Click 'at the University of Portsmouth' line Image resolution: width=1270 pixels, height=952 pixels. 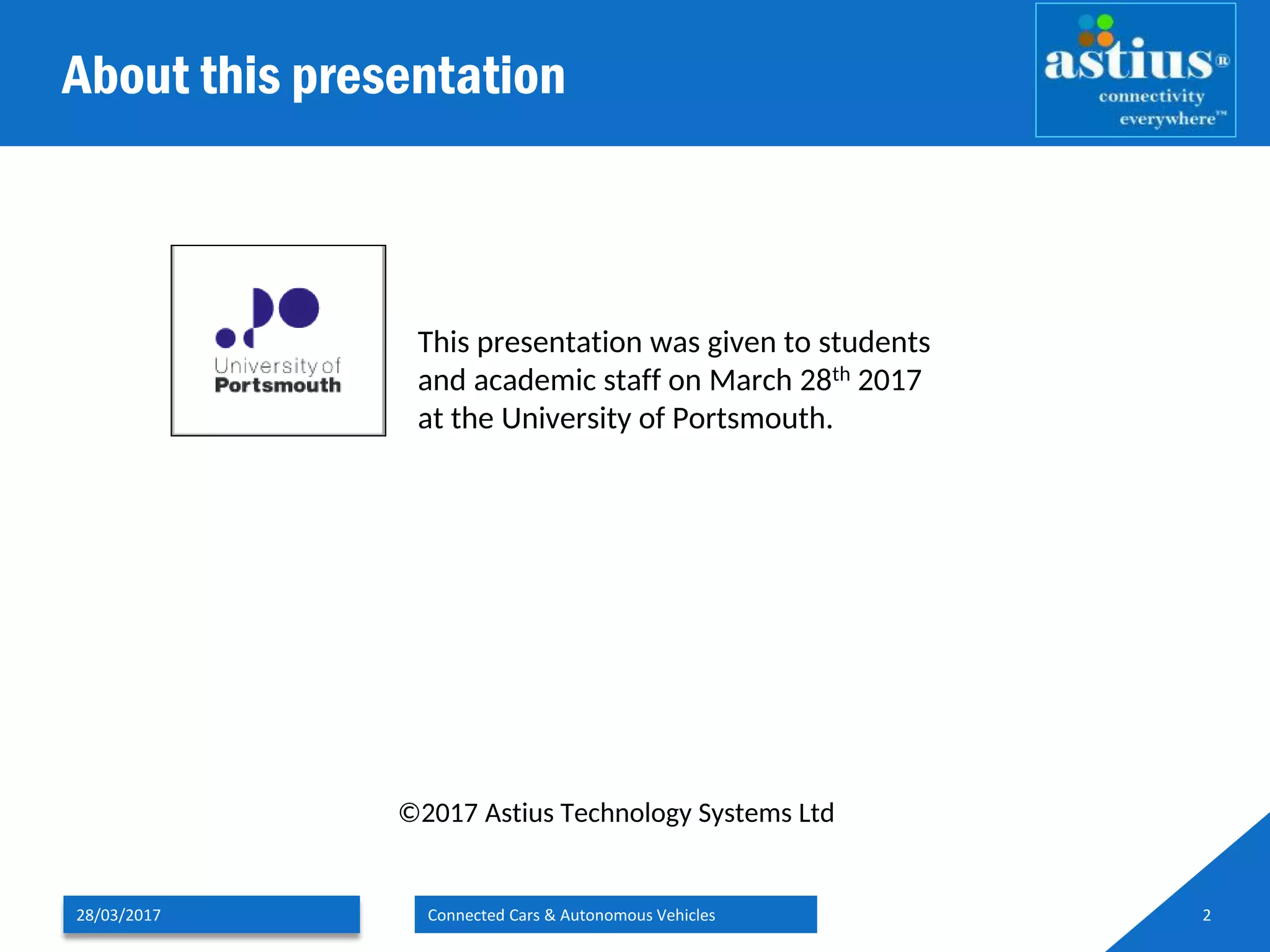pos(624,418)
